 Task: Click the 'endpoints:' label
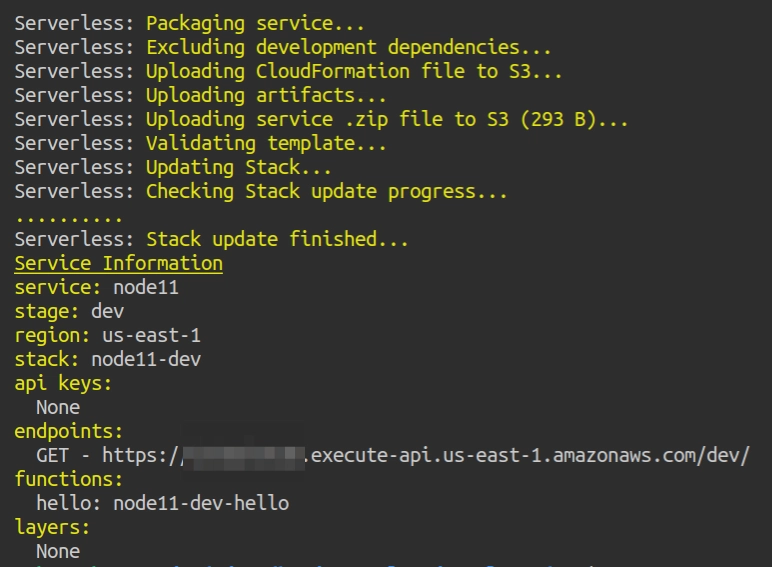point(69,431)
